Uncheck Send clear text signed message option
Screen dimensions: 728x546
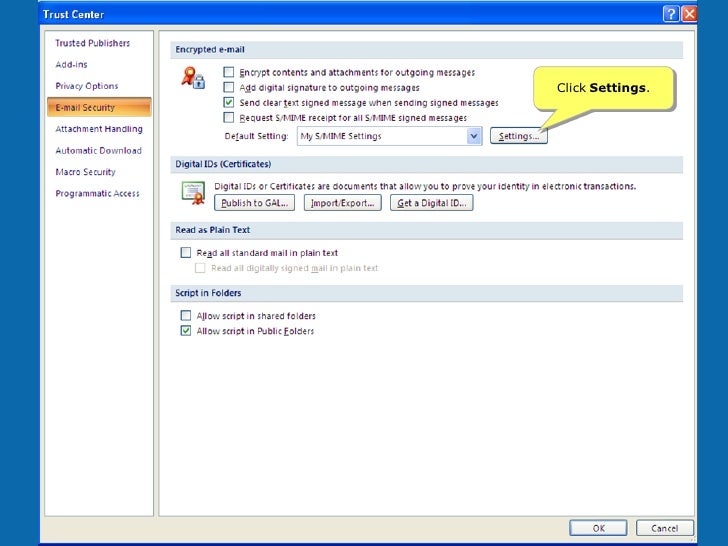[x=228, y=102]
